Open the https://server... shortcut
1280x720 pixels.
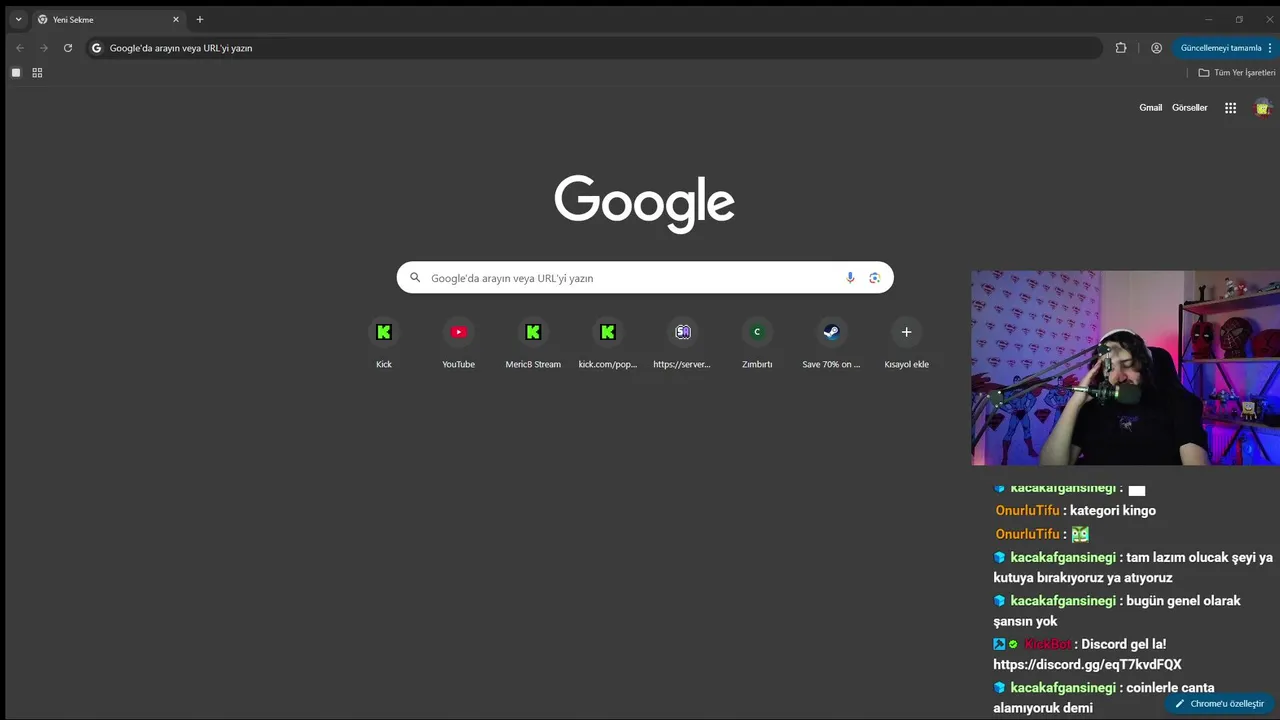click(x=682, y=343)
